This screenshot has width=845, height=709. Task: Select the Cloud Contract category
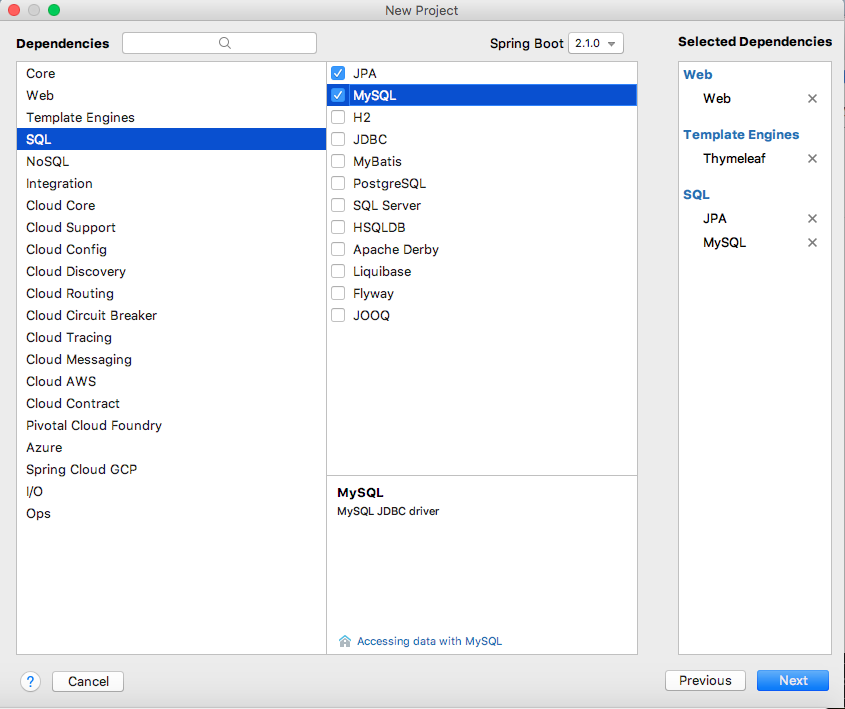pyautogui.click(x=171, y=403)
